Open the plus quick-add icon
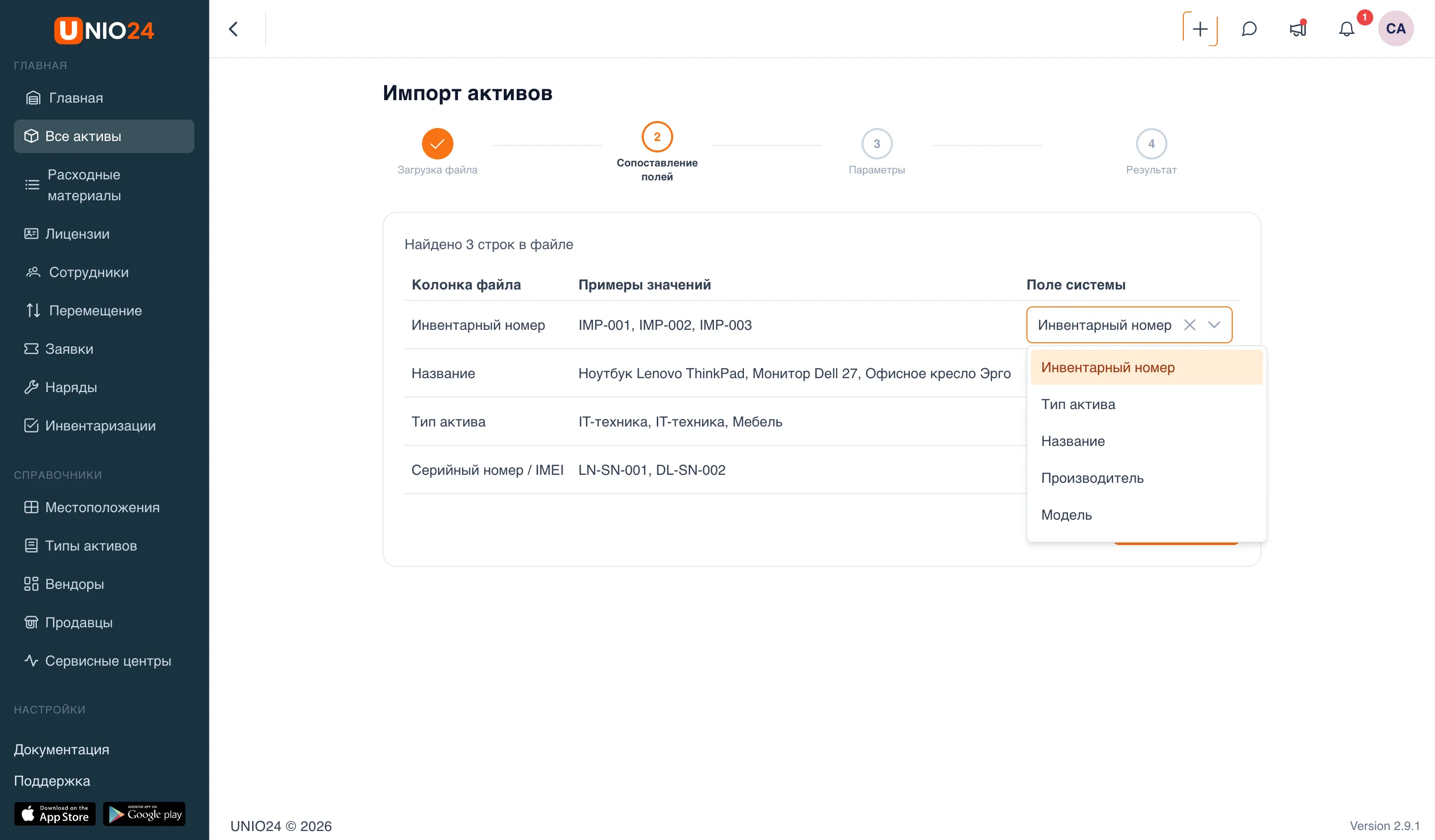 (1199, 29)
